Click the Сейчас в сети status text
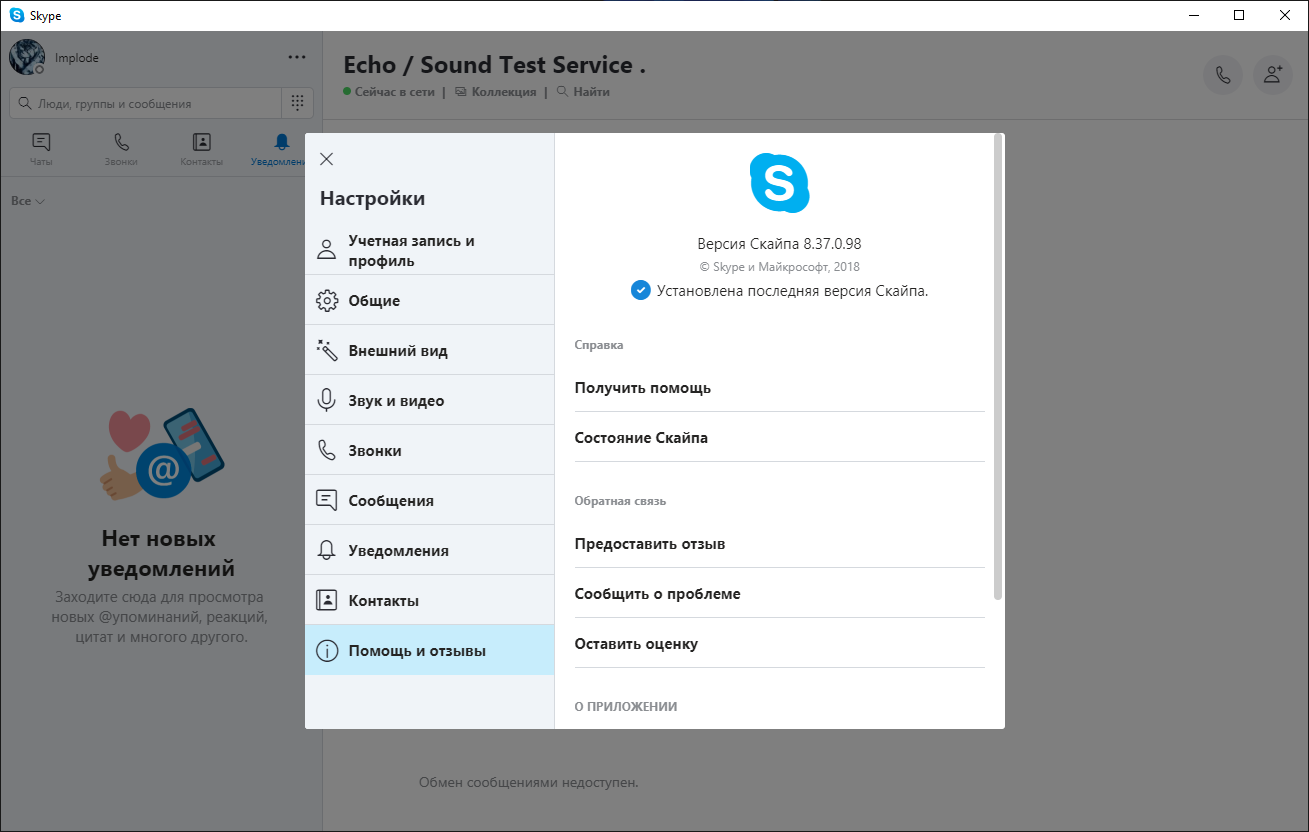1309x832 pixels. pyautogui.click(x=394, y=92)
